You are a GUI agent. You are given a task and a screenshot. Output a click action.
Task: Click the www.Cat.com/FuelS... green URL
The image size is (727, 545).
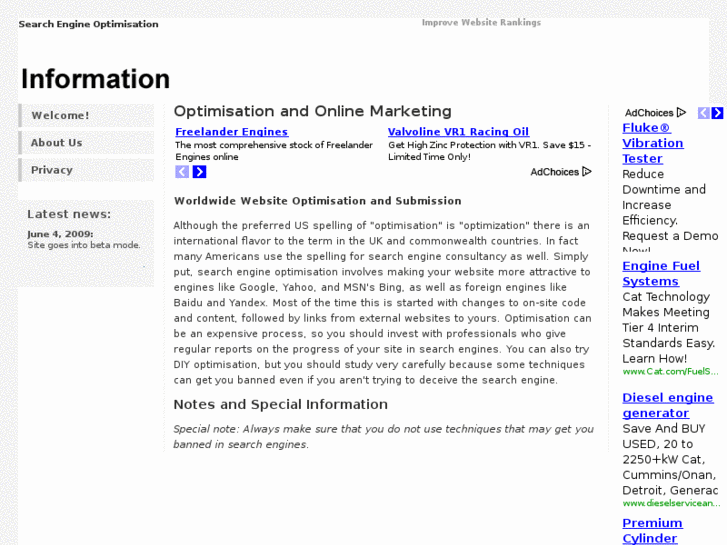670,372
